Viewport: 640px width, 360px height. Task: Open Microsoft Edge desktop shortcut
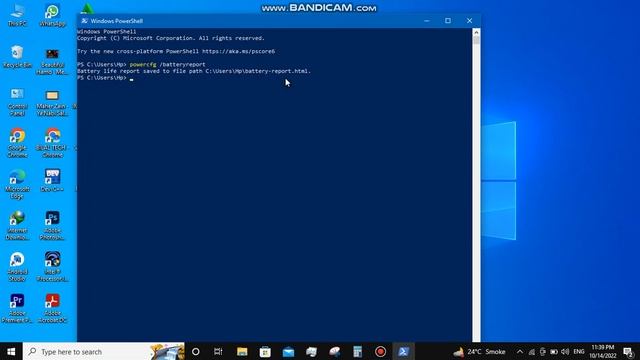(17, 184)
